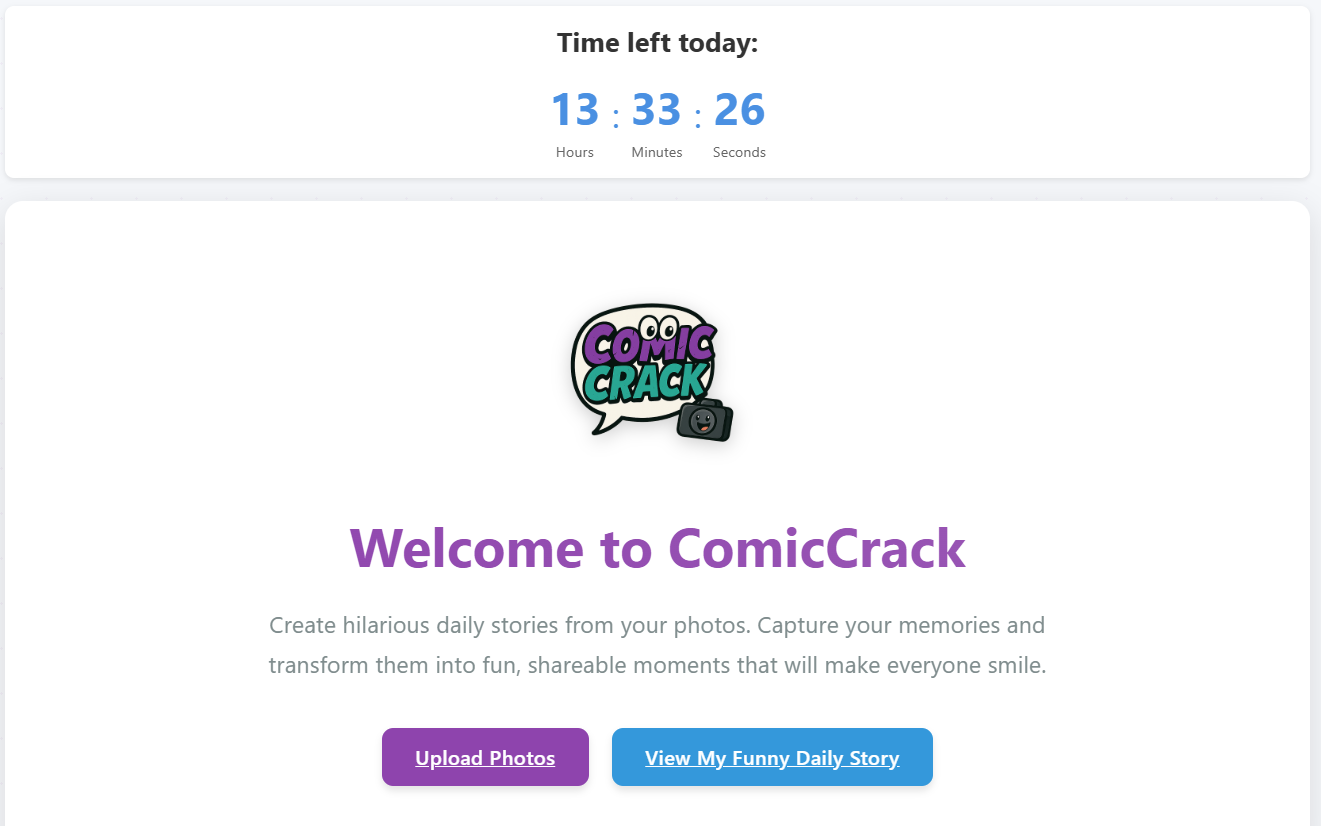
Task: Click the "Time left today:" heading
Action: click(658, 44)
